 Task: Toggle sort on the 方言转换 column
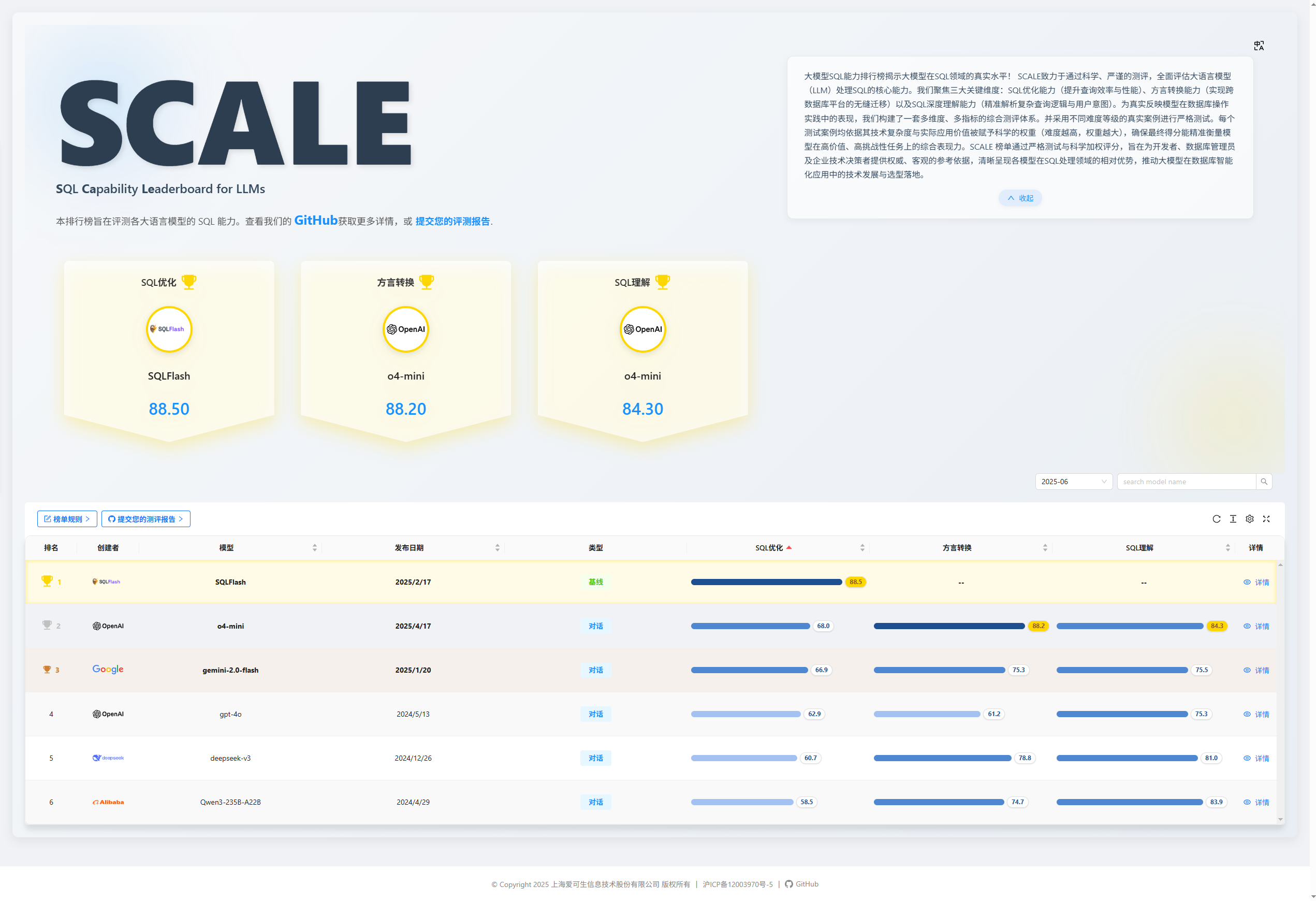[x=1045, y=547]
